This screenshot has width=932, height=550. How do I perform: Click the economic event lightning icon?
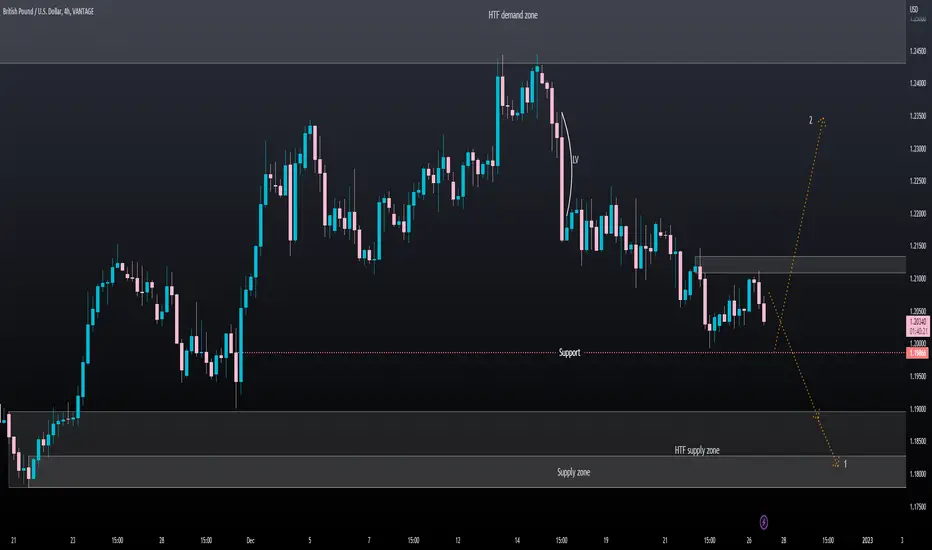tap(764, 522)
